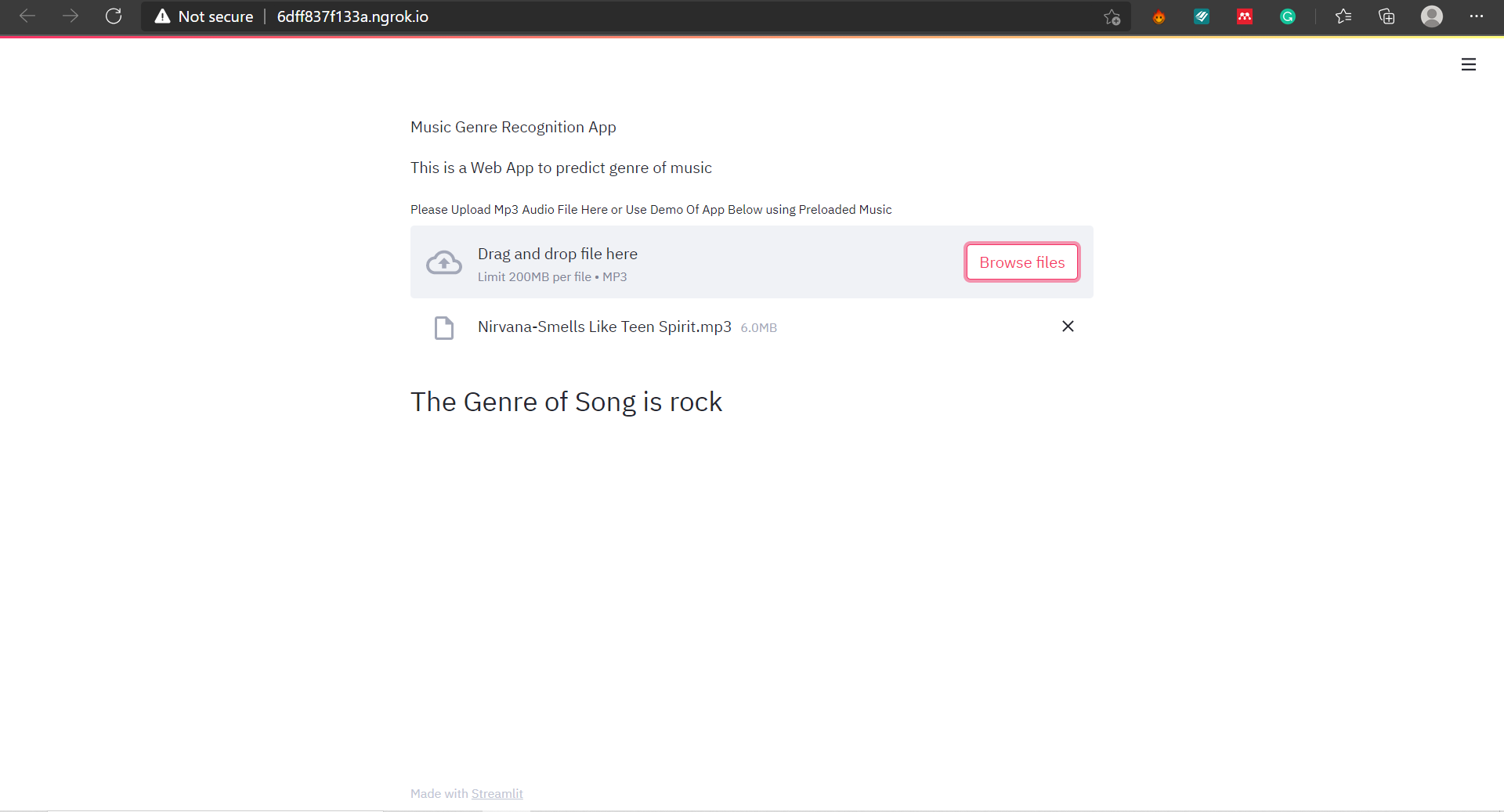Image resolution: width=1504 pixels, height=812 pixels.
Task: Reload the page with refresh icon
Action: pos(114,16)
